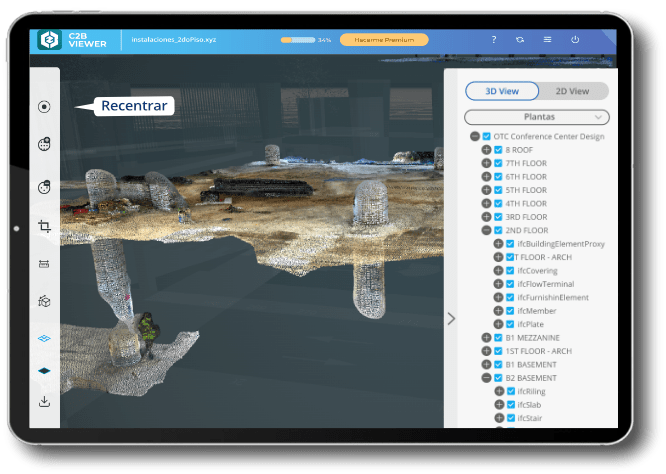The width and height of the screenshot is (666, 474).
Task: Expand the 7TH FLOOR node
Action: [486, 163]
